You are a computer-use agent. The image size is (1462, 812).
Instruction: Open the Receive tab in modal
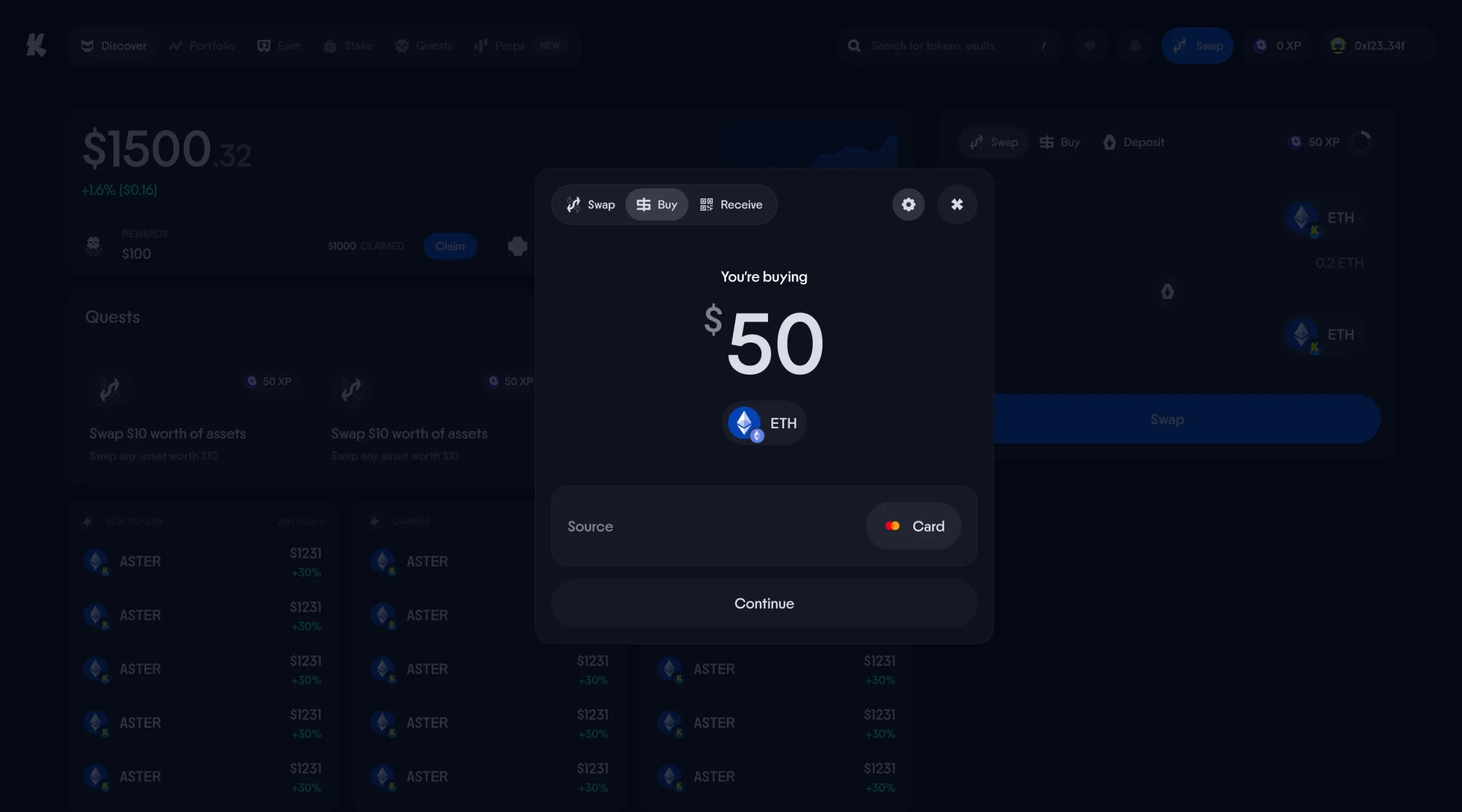(x=731, y=204)
